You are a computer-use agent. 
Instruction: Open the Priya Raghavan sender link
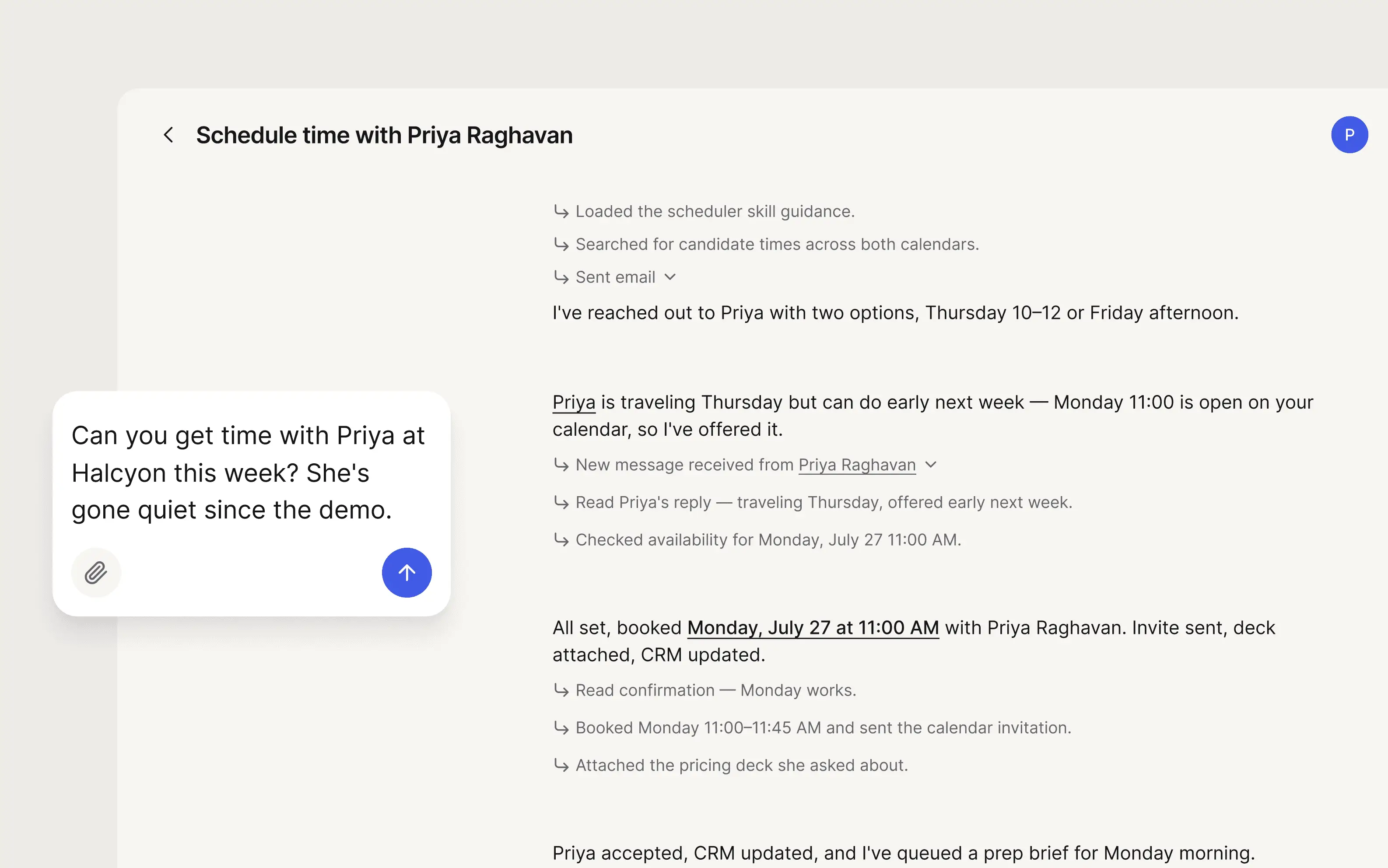(856, 465)
